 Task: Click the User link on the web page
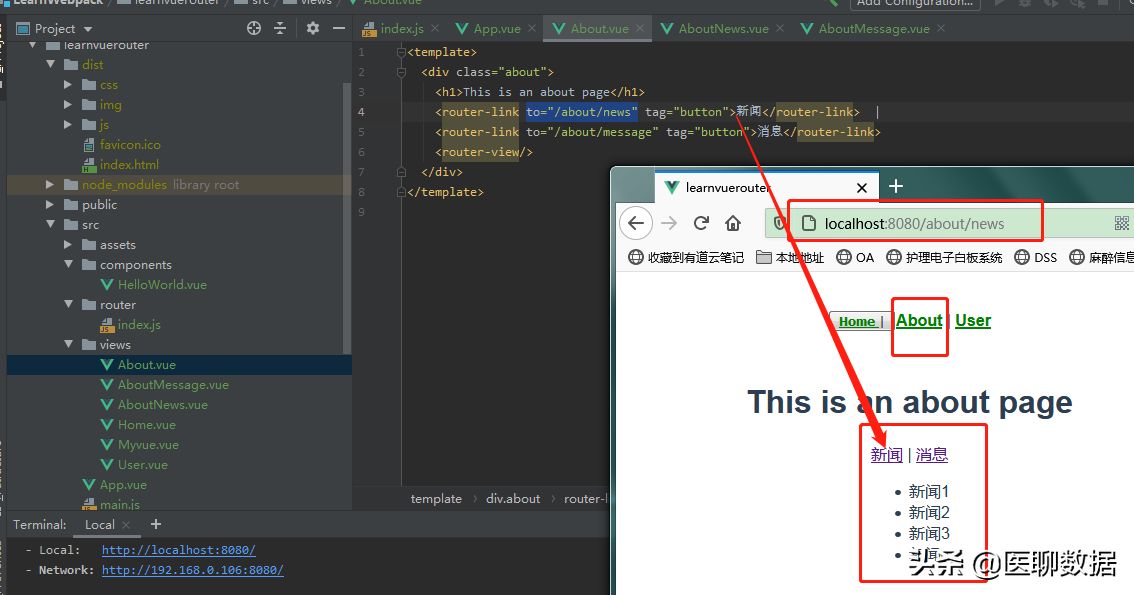973,320
